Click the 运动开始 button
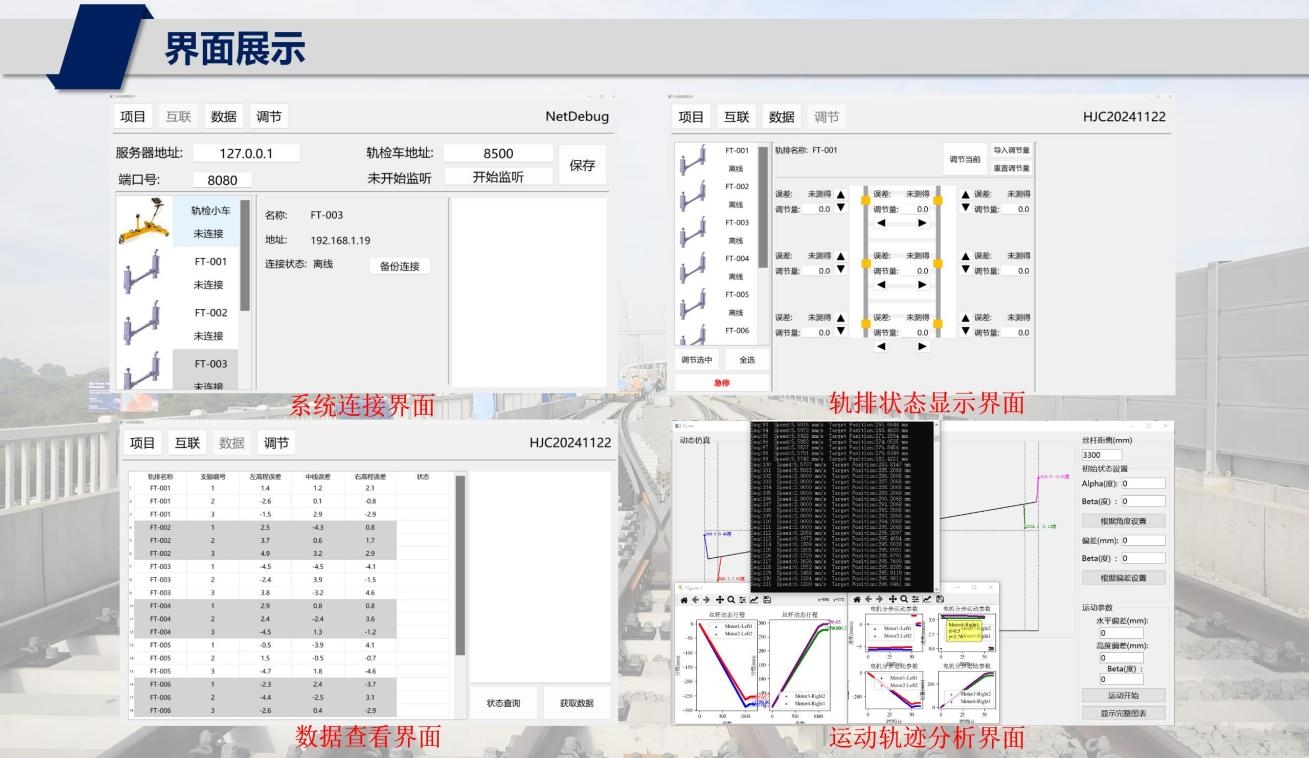The width and height of the screenshot is (1309, 758). click(x=1123, y=695)
